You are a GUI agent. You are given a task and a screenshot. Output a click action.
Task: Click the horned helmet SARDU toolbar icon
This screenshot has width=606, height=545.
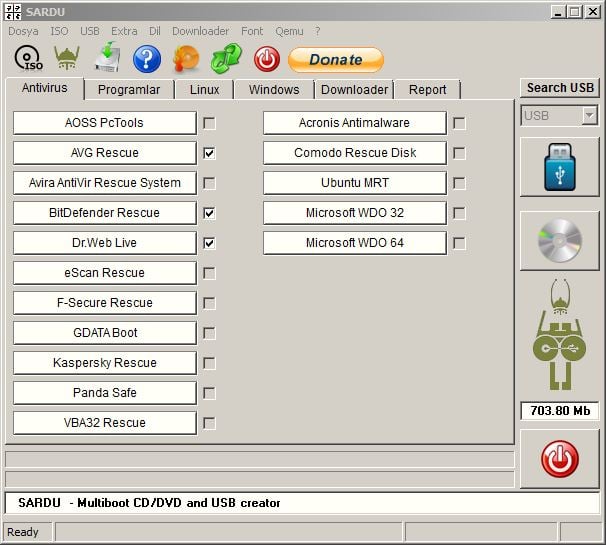coord(67,58)
